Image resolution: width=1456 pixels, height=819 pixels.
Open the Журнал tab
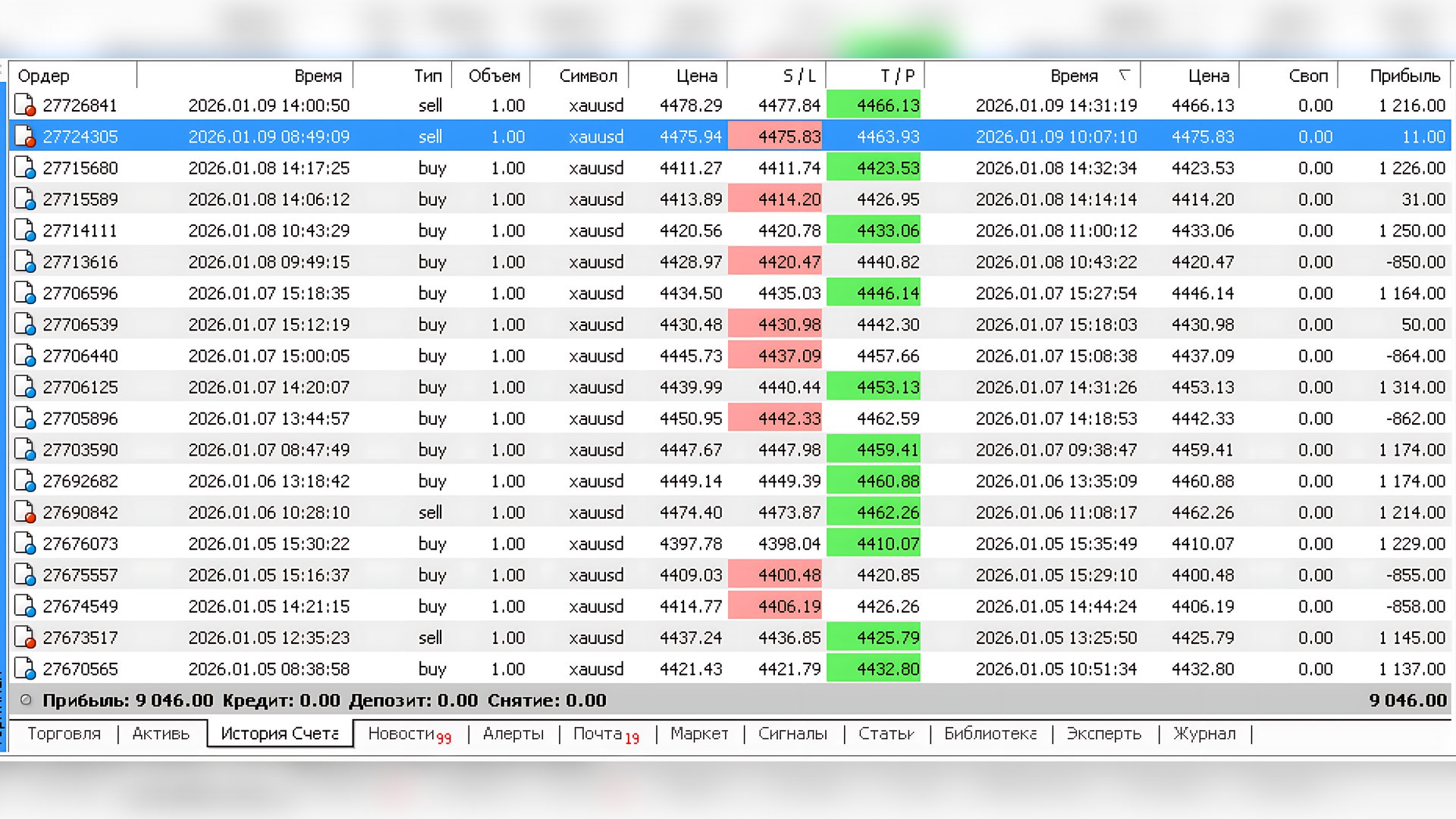tap(1204, 733)
